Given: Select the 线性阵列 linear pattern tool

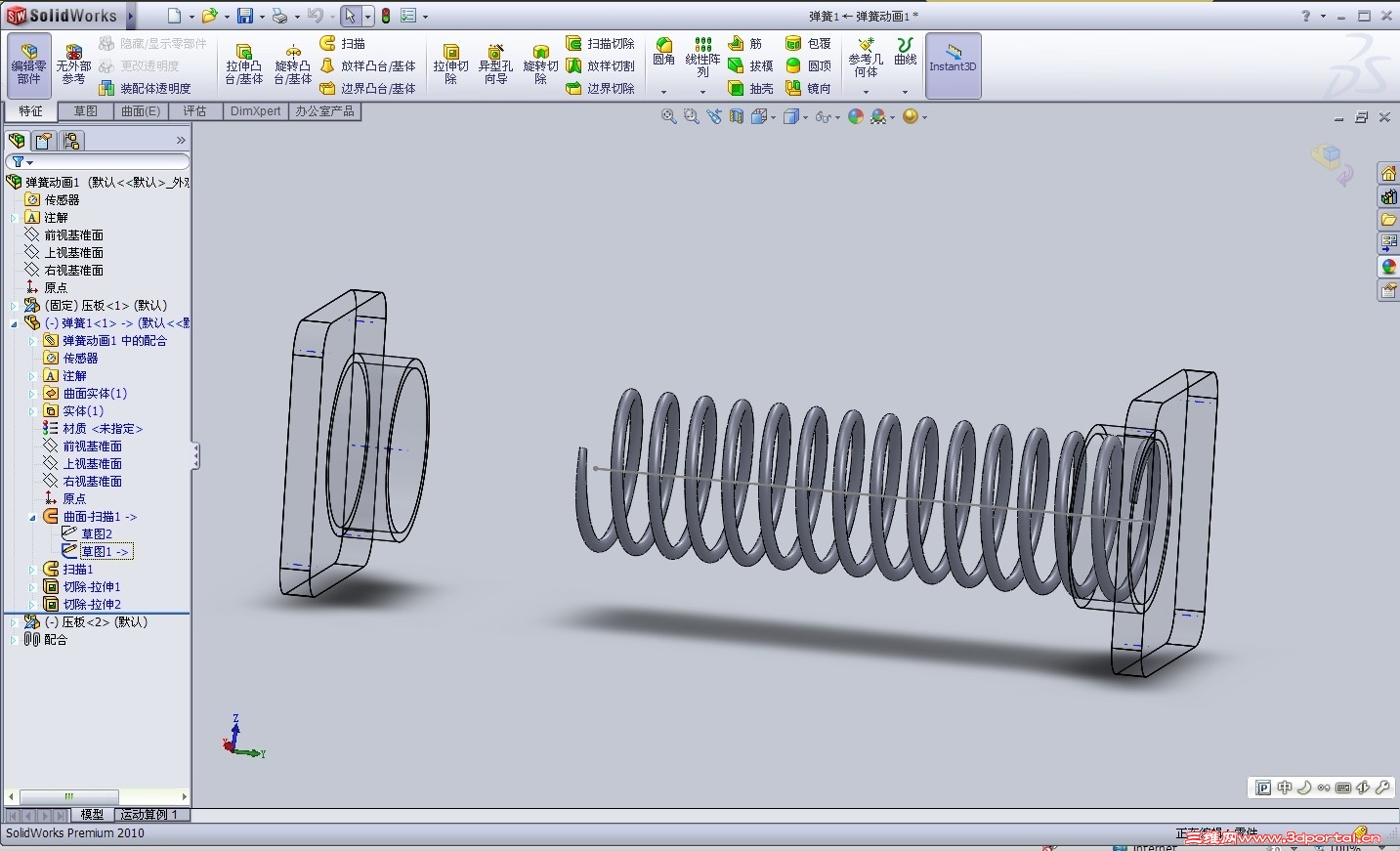Looking at the screenshot, I should 702,58.
